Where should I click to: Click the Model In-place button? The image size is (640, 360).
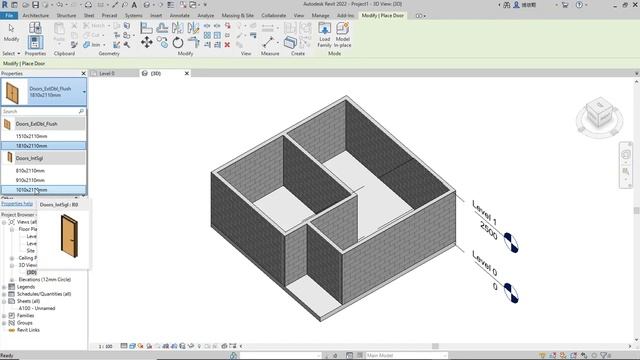342,35
